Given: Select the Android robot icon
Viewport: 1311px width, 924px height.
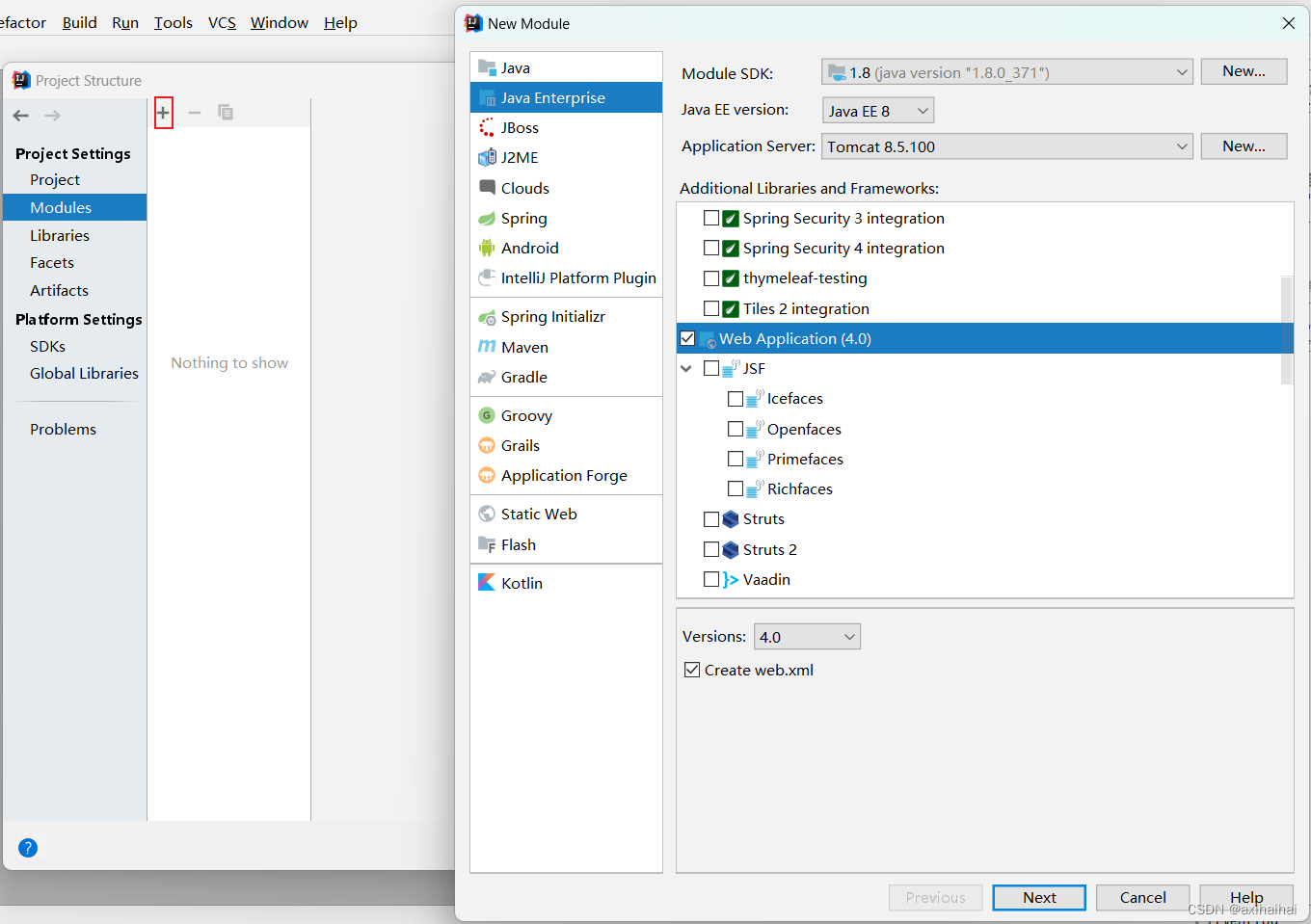Looking at the screenshot, I should point(487,248).
